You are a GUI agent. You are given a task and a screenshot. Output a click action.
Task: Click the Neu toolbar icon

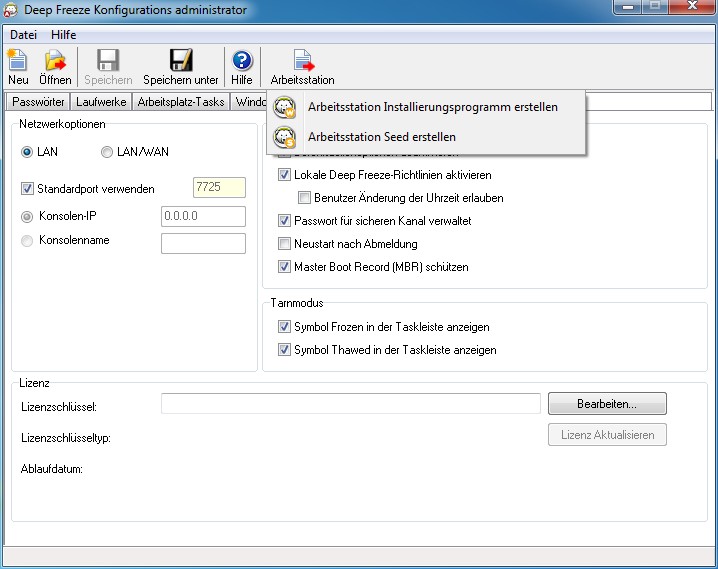click(17, 60)
